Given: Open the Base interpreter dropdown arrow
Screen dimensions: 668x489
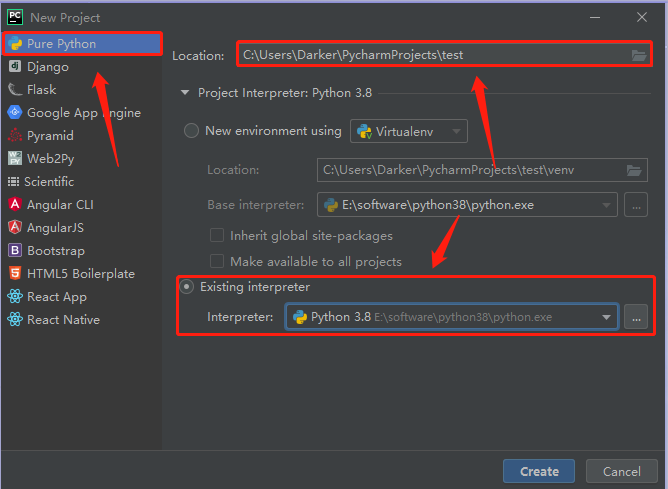Looking at the screenshot, I should pyautogui.click(x=606, y=205).
